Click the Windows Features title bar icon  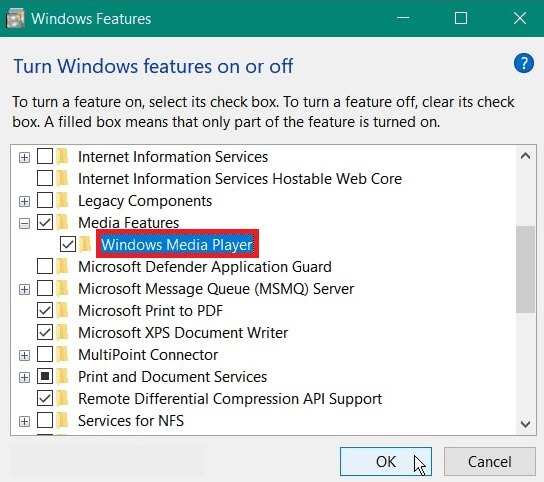coord(15,18)
